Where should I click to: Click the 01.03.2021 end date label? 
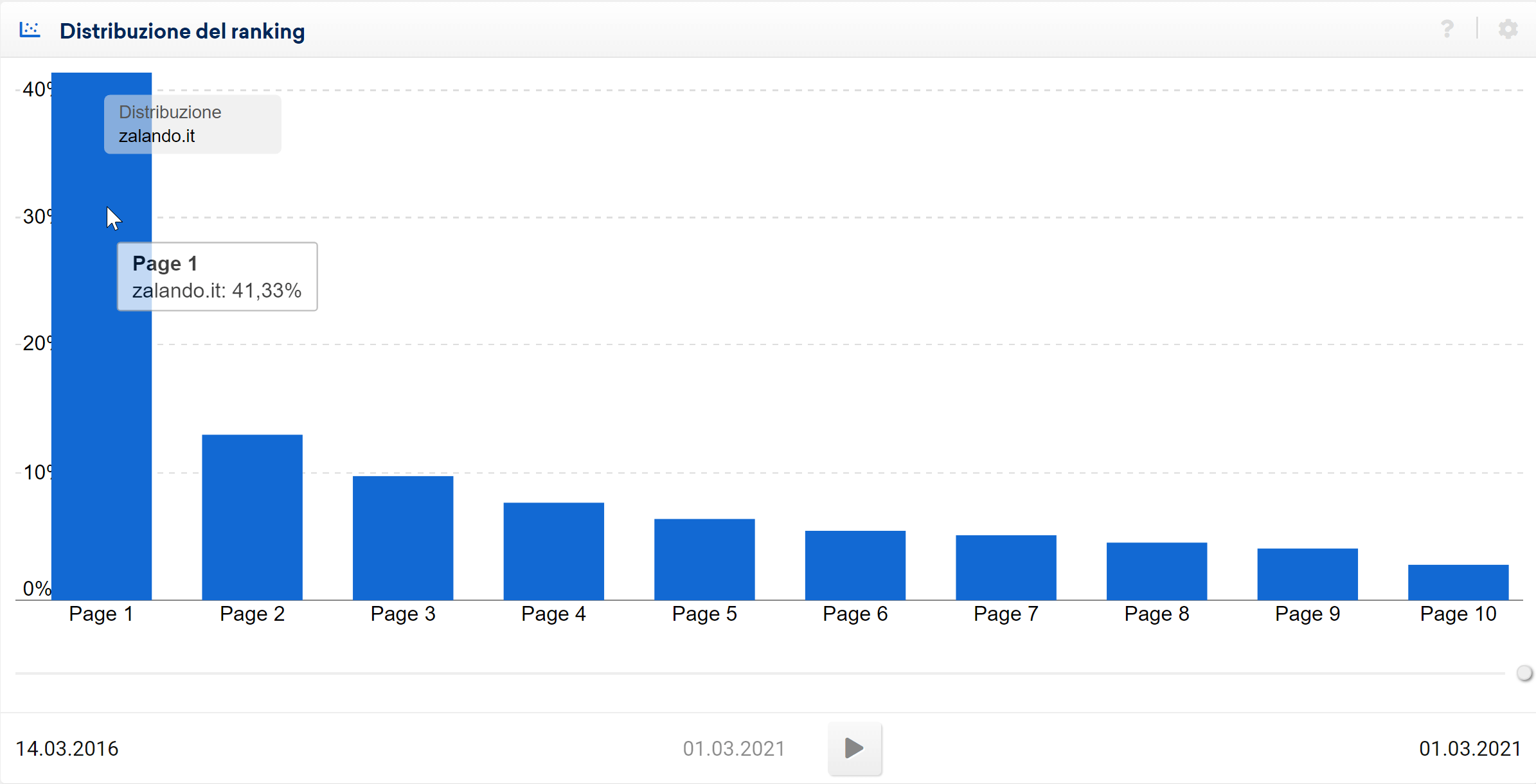1470,749
